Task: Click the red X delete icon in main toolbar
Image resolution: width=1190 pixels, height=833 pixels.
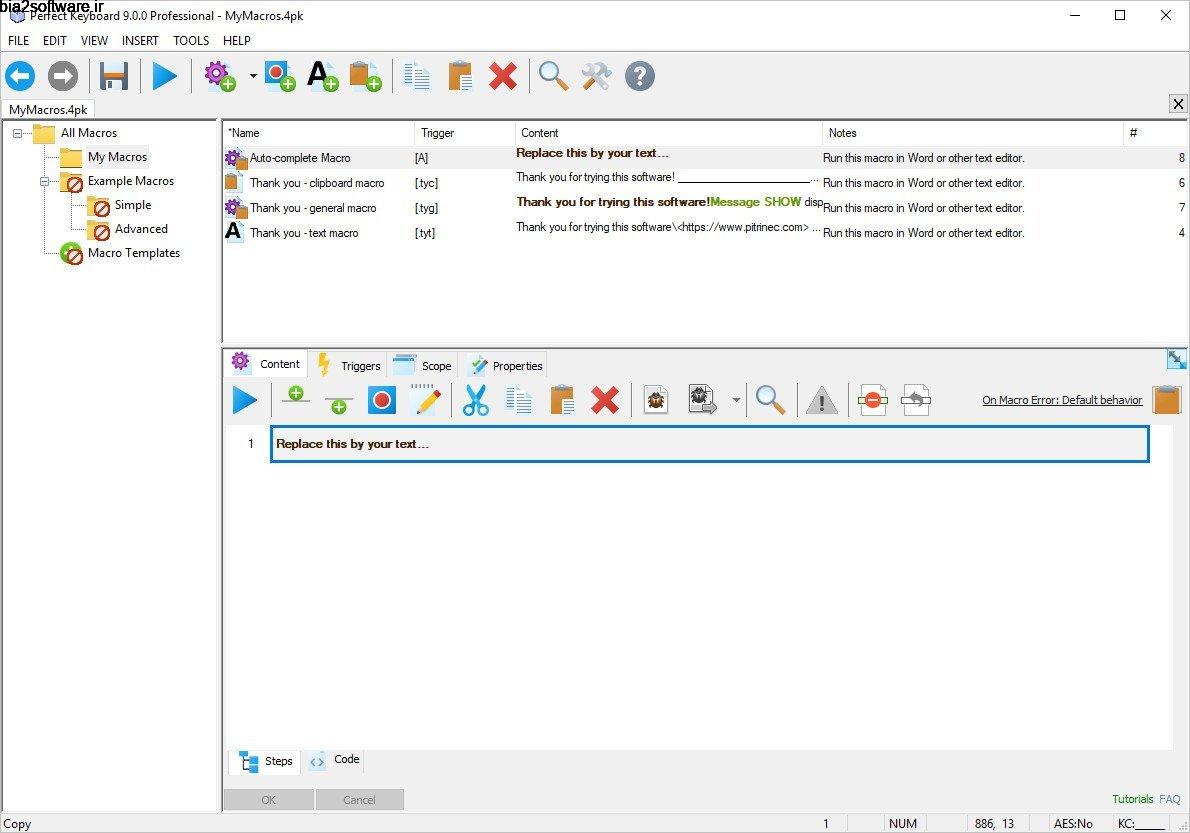Action: click(502, 76)
